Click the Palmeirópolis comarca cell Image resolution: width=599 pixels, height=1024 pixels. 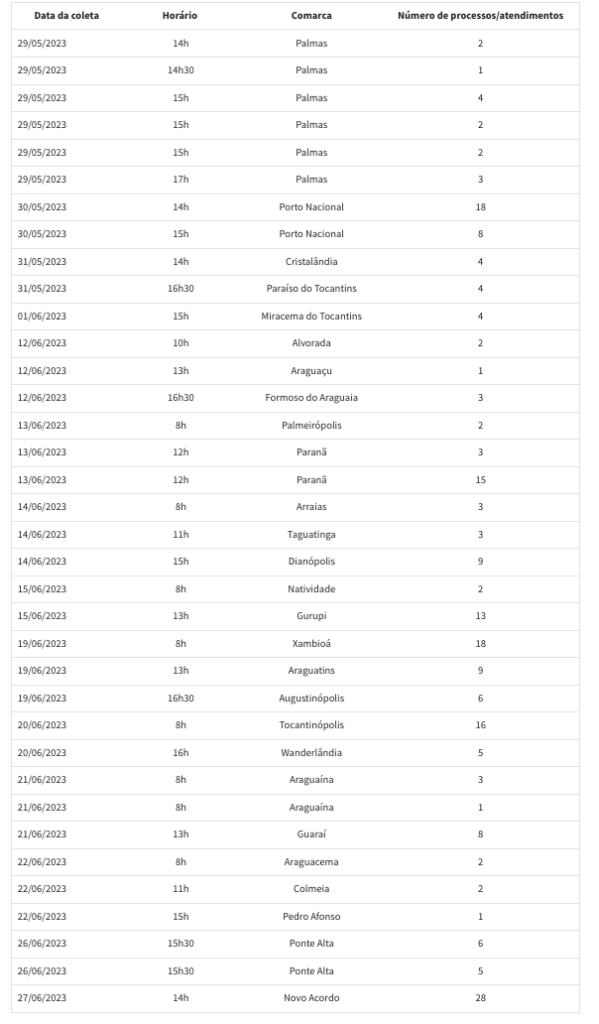312,425
